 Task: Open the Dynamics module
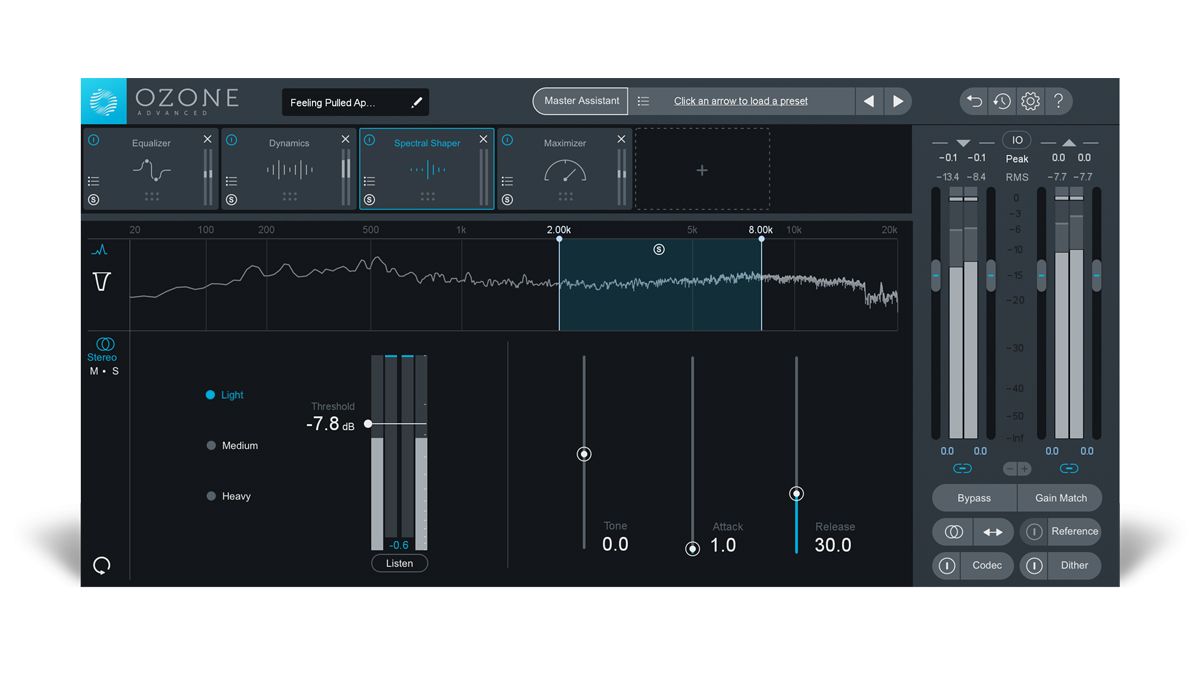pyautogui.click(x=288, y=143)
